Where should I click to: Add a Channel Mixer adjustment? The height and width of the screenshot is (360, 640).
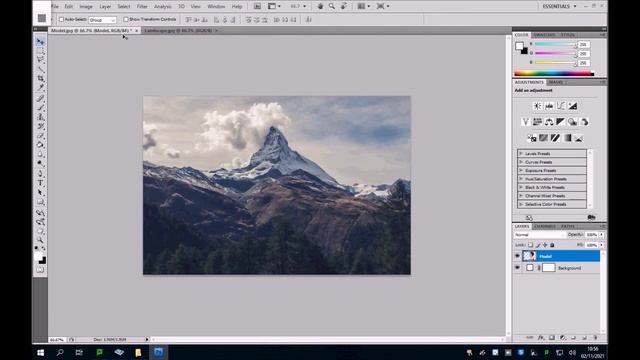(x=584, y=122)
